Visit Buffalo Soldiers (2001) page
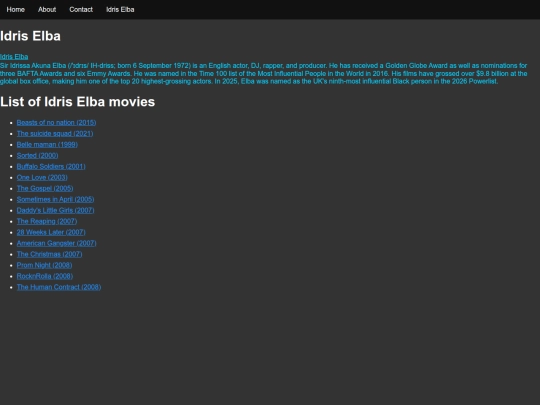Viewport: 540px width, 405px height. pos(51,167)
